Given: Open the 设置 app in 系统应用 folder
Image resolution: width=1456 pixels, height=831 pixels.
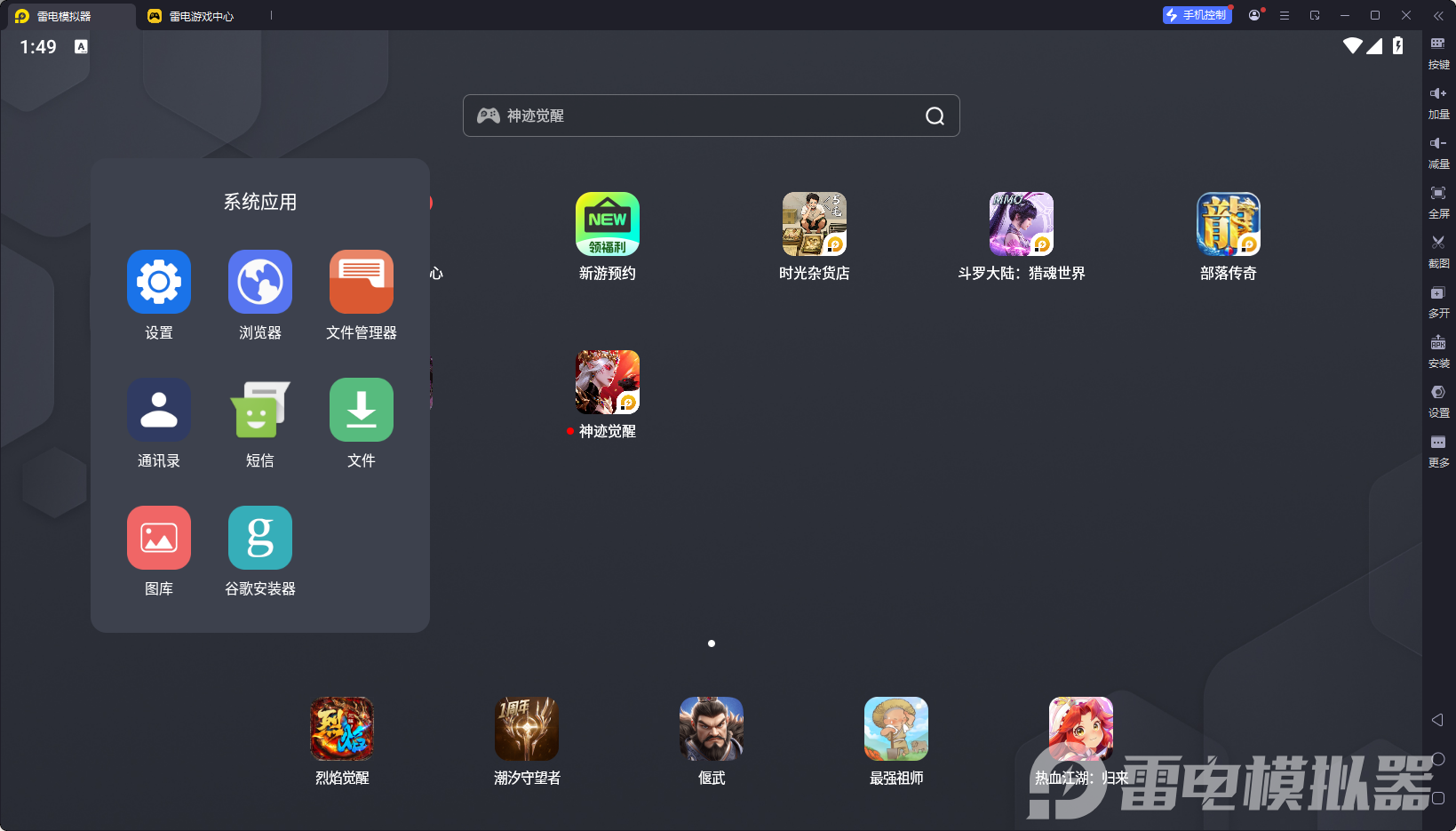Looking at the screenshot, I should pyautogui.click(x=159, y=282).
